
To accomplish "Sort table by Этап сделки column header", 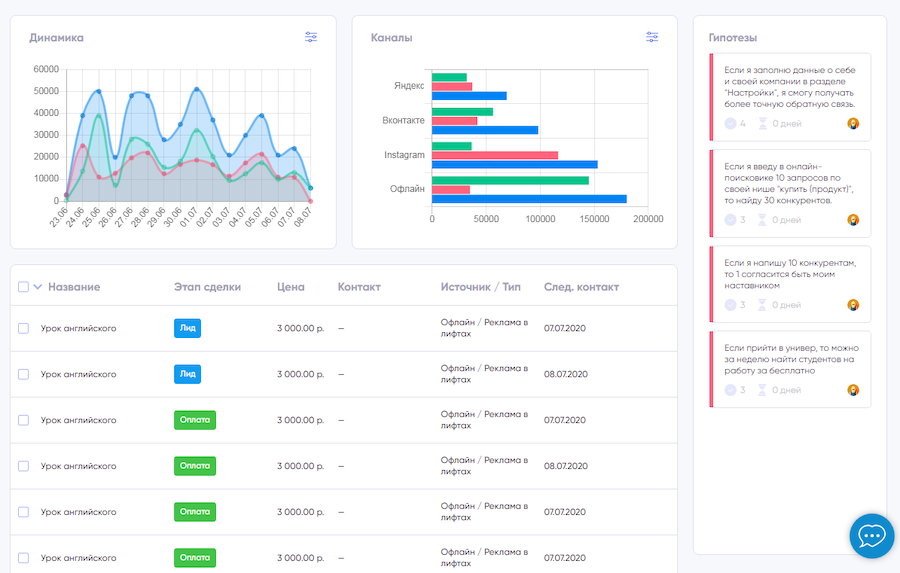I will pyautogui.click(x=207, y=287).
